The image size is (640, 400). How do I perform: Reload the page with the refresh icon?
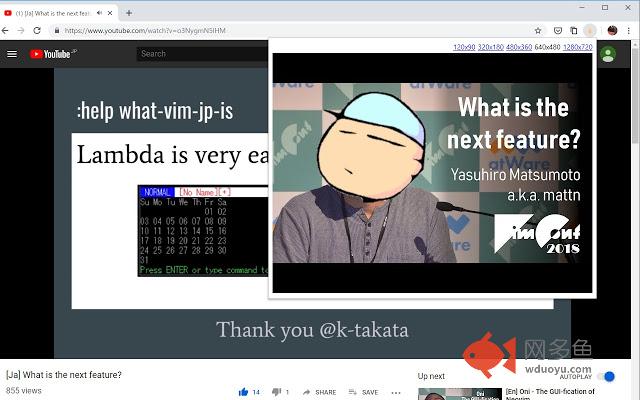(37, 31)
